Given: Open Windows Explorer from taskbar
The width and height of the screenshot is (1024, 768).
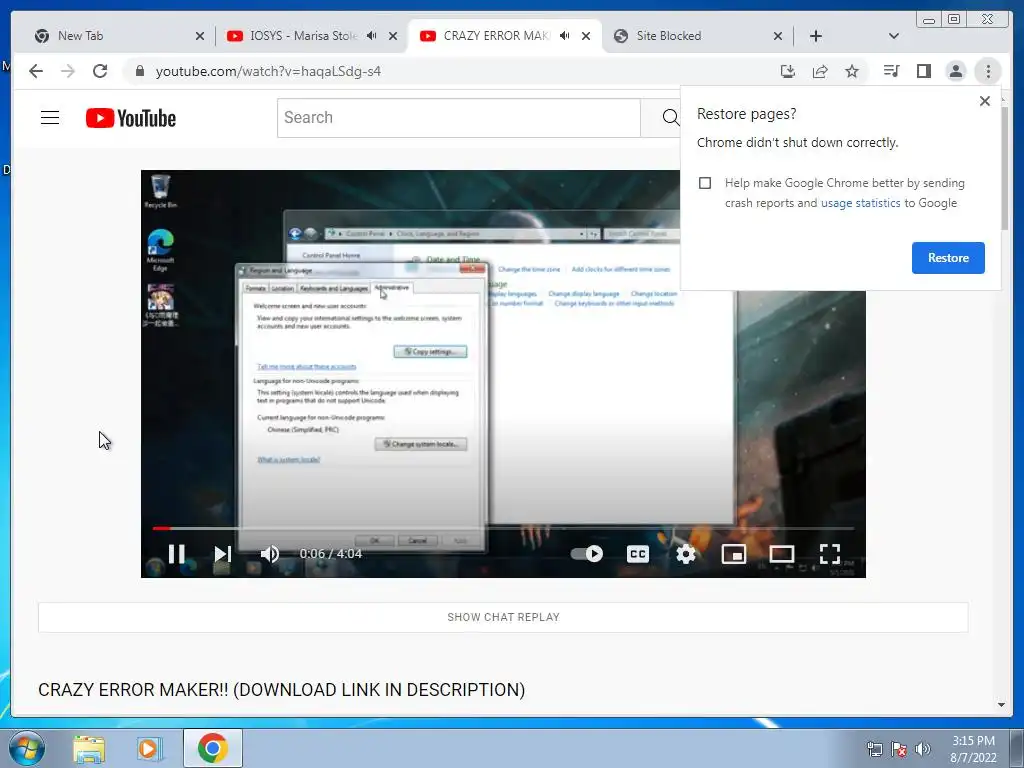Looking at the screenshot, I should click(x=89, y=748).
